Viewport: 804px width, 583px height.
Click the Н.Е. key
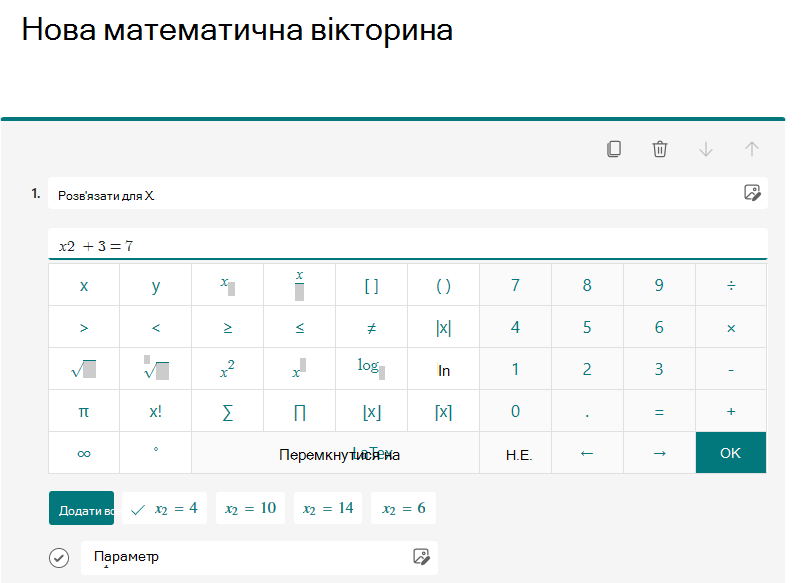click(515, 453)
